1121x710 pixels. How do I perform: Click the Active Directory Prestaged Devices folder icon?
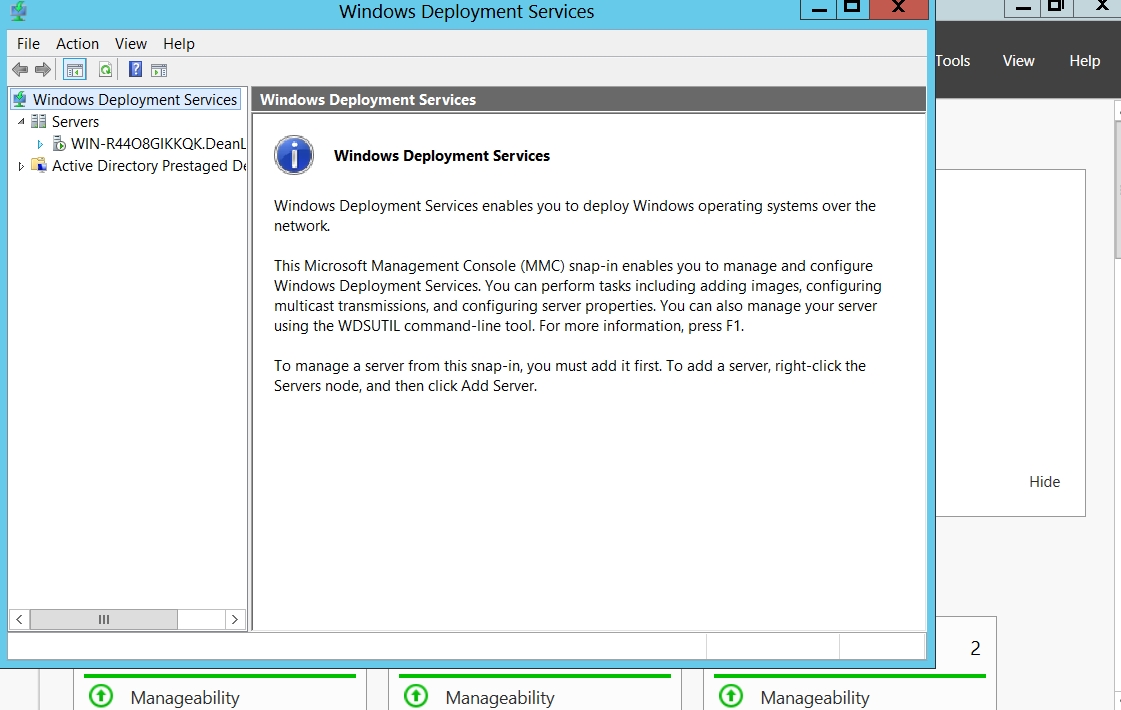coord(39,166)
